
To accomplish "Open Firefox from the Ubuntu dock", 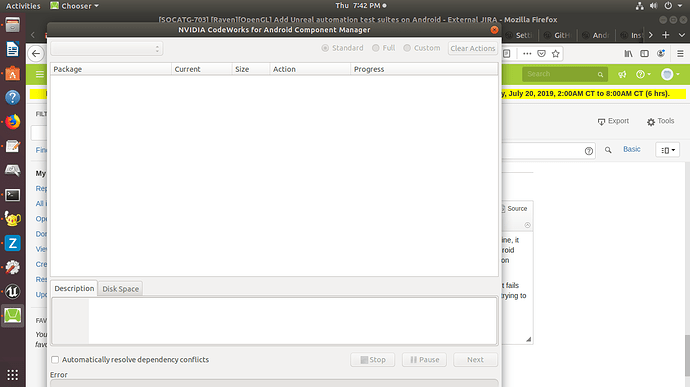I will coord(12,122).
